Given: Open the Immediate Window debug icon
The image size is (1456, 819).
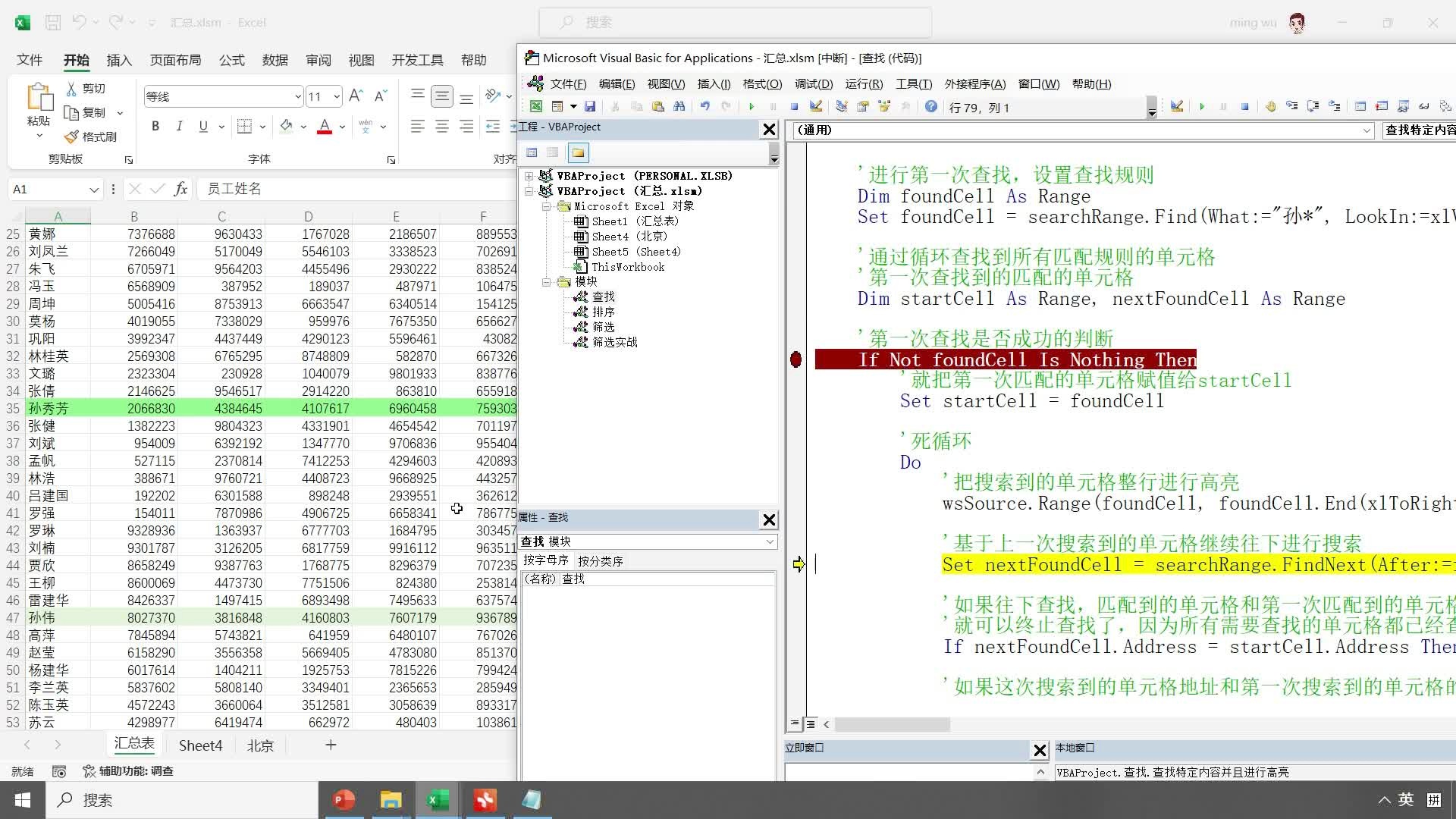Looking at the screenshot, I should point(1382,107).
